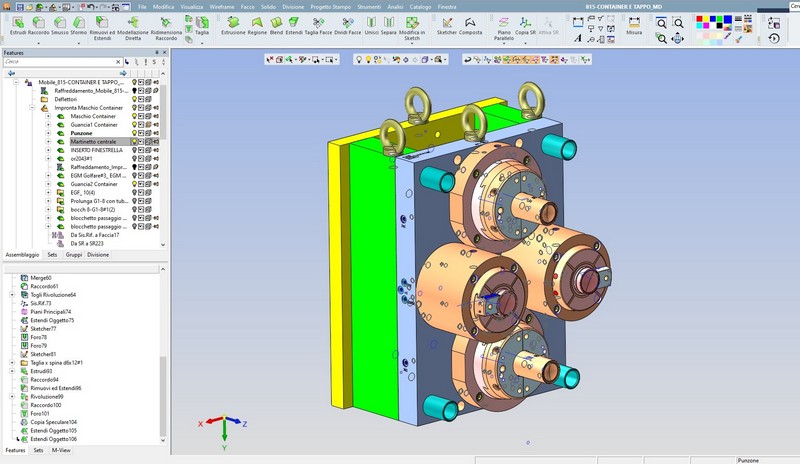Expand the Rivoluzione99 feature node

tap(12, 396)
